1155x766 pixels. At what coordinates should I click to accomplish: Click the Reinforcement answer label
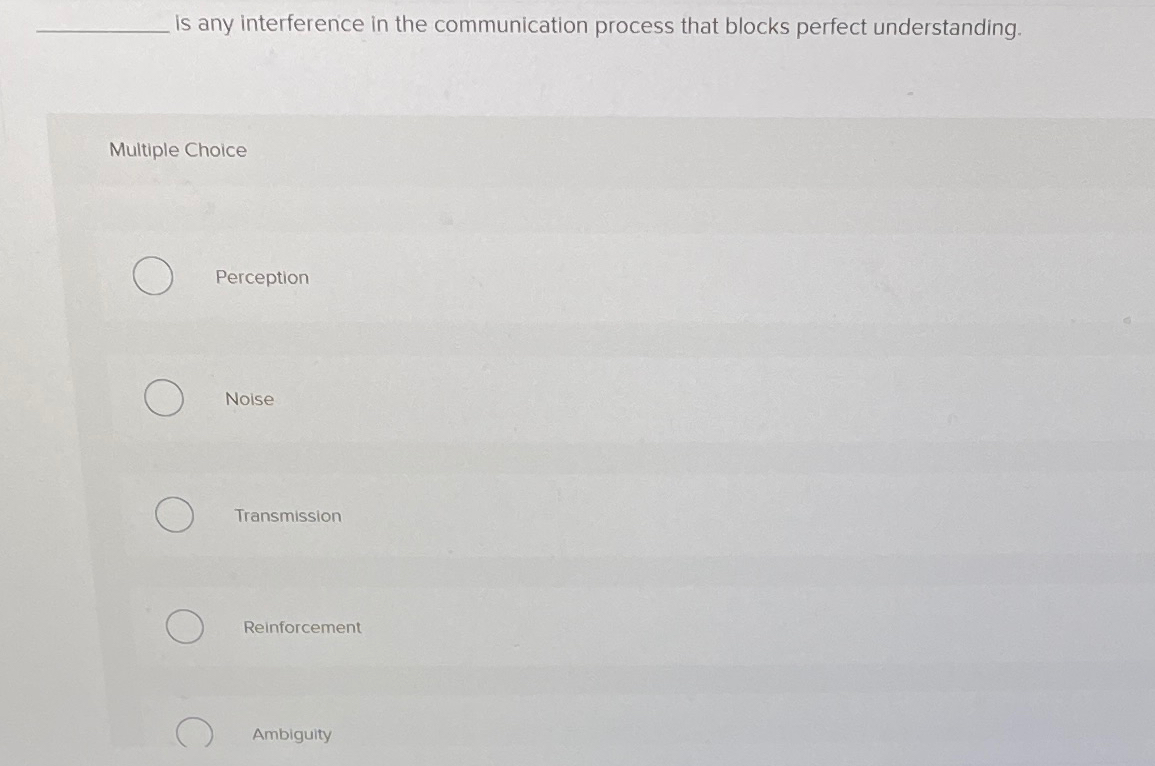(x=302, y=627)
